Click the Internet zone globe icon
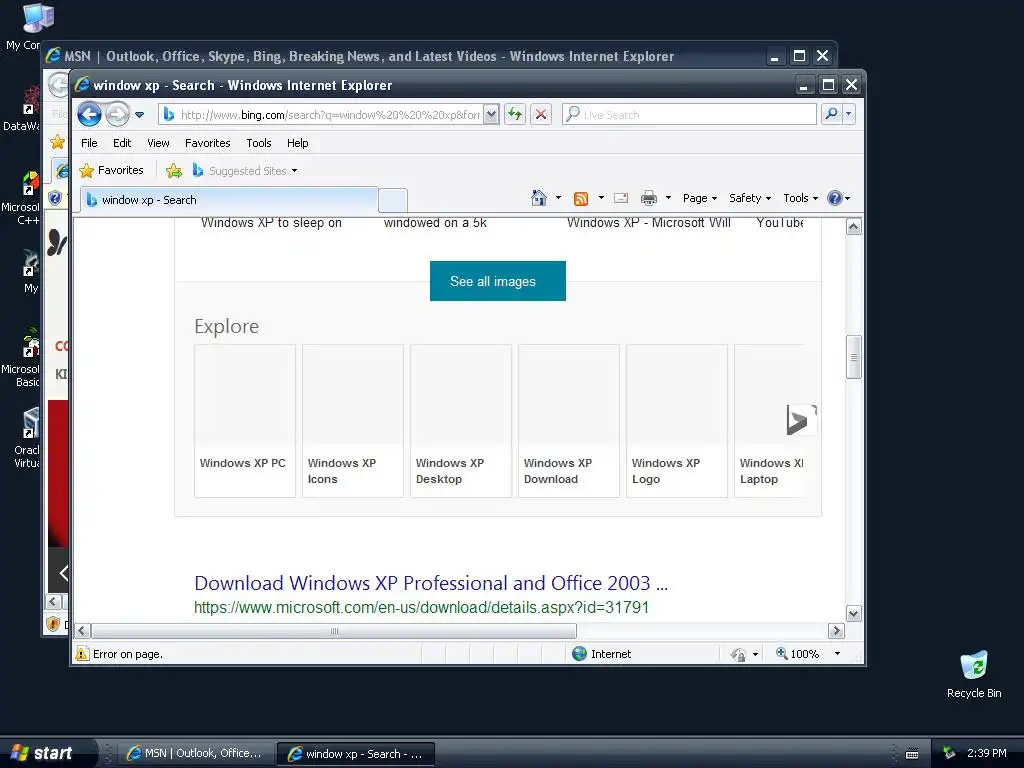 579,654
